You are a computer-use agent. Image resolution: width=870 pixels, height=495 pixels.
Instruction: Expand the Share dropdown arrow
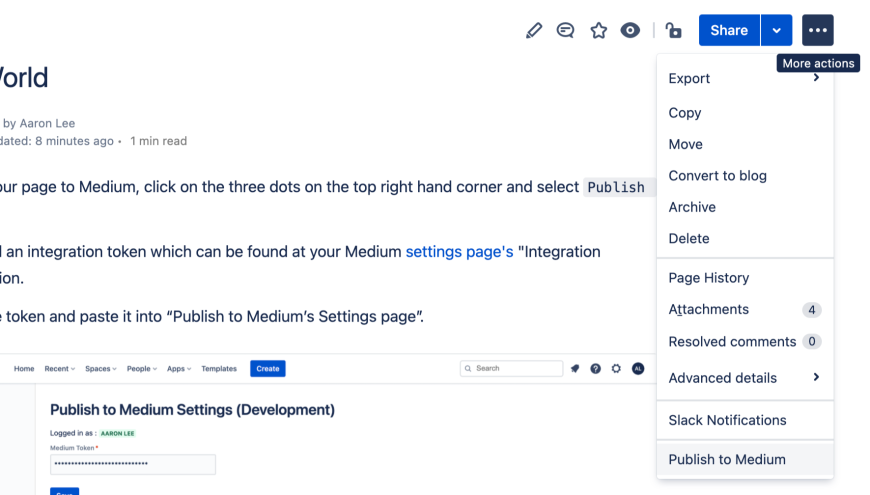click(x=776, y=30)
